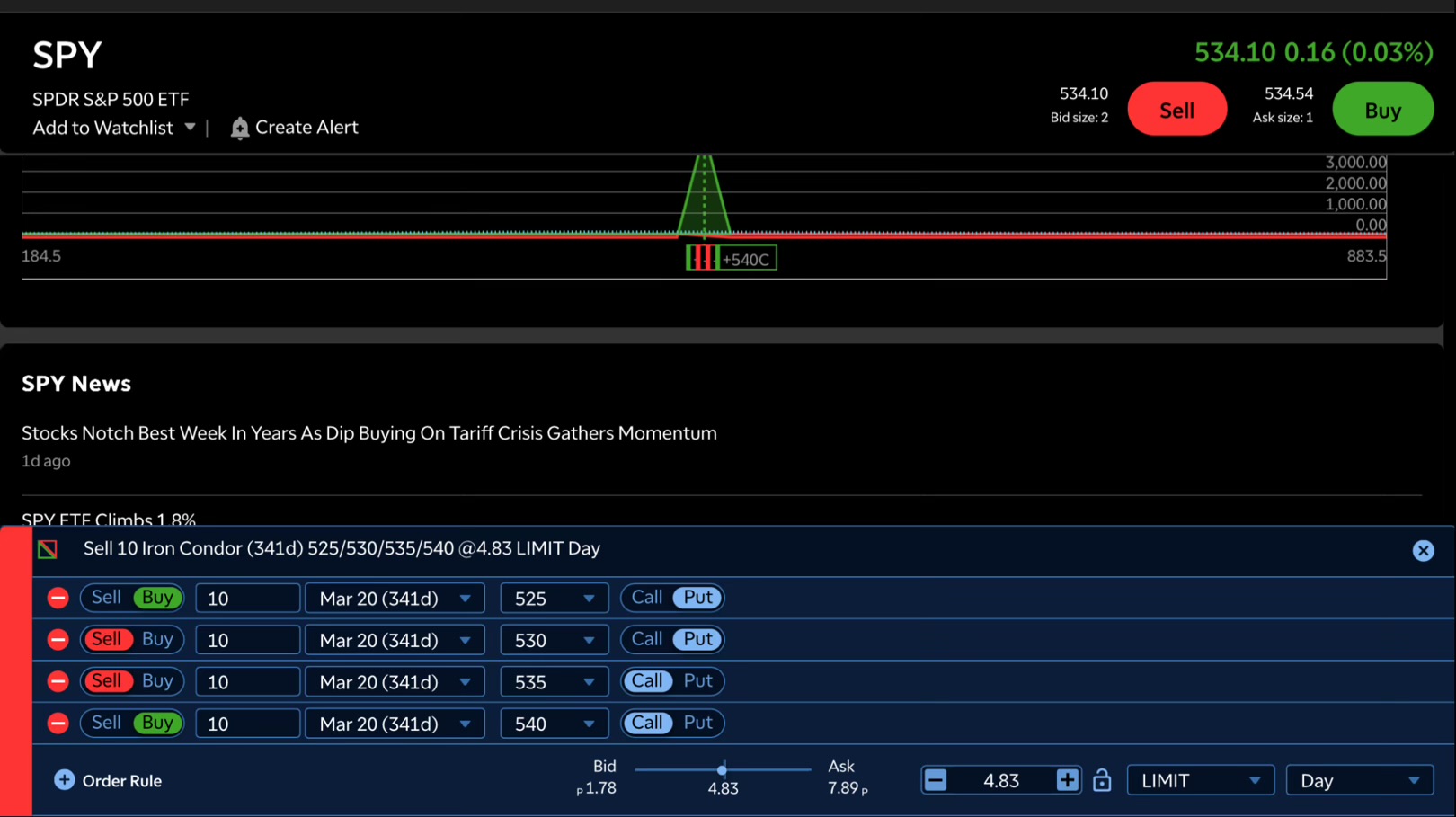1456x817 pixels.
Task: Add an Order Rule with plus icon
Action: (x=64, y=780)
